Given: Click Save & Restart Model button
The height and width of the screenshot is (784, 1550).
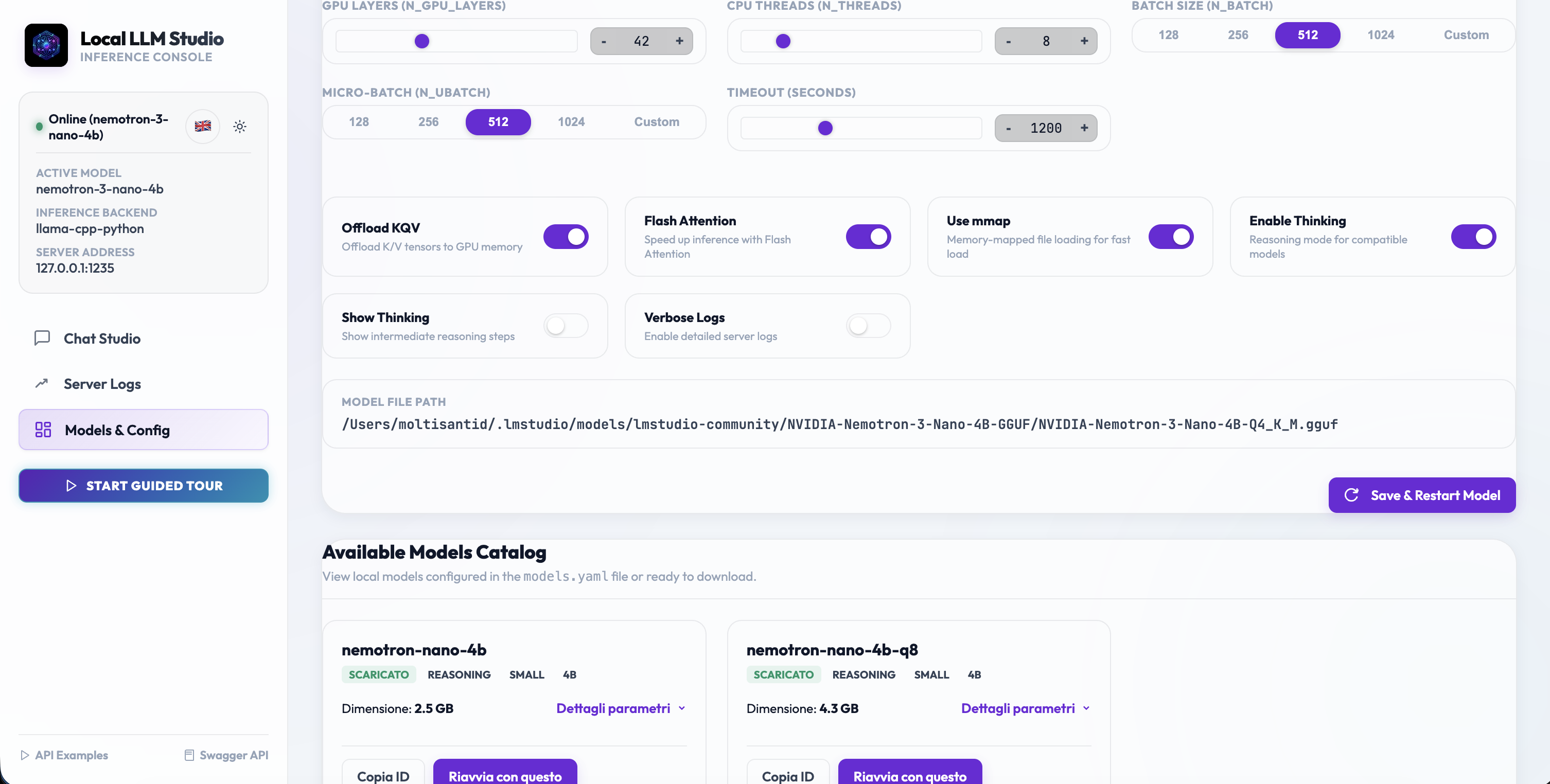Looking at the screenshot, I should 1422,494.
